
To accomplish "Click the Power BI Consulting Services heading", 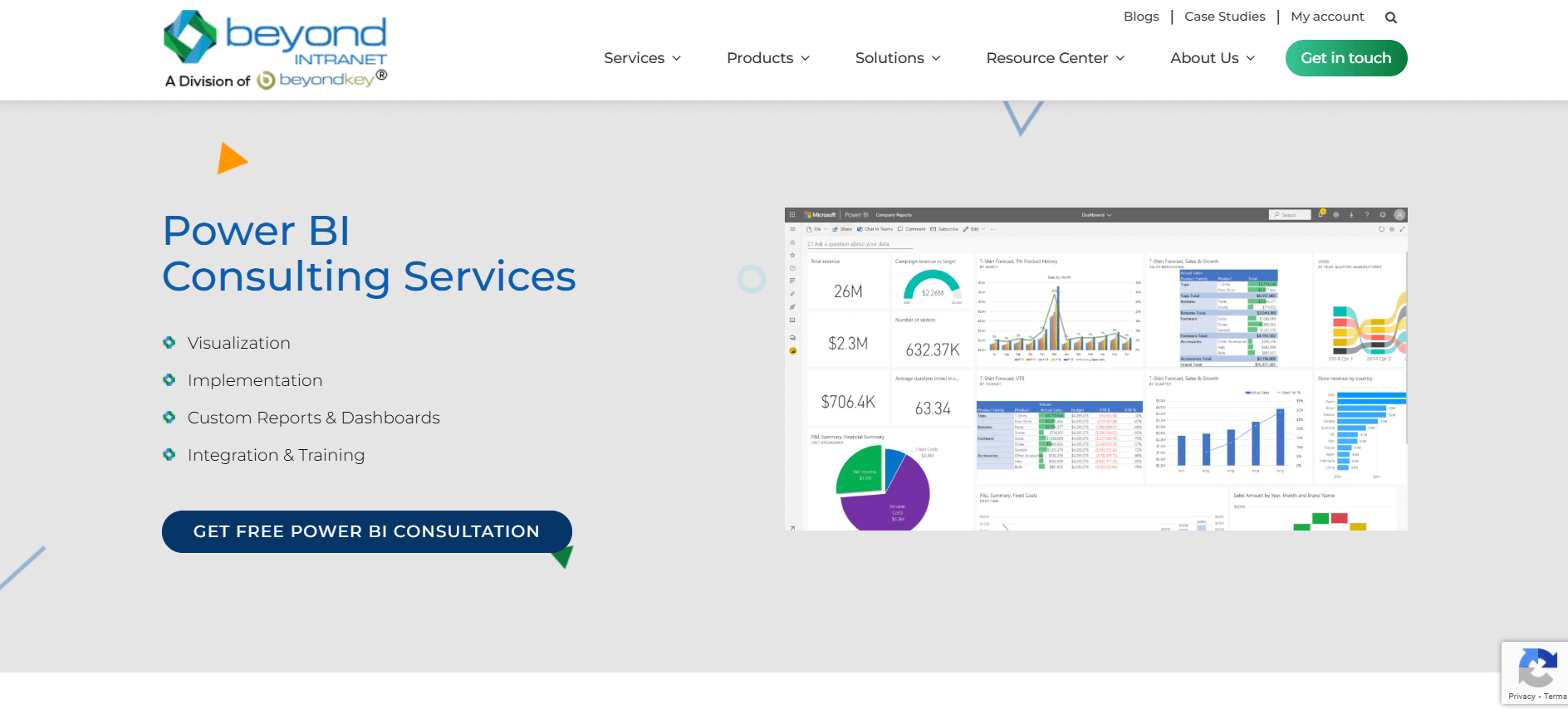I will coord(369,253).
